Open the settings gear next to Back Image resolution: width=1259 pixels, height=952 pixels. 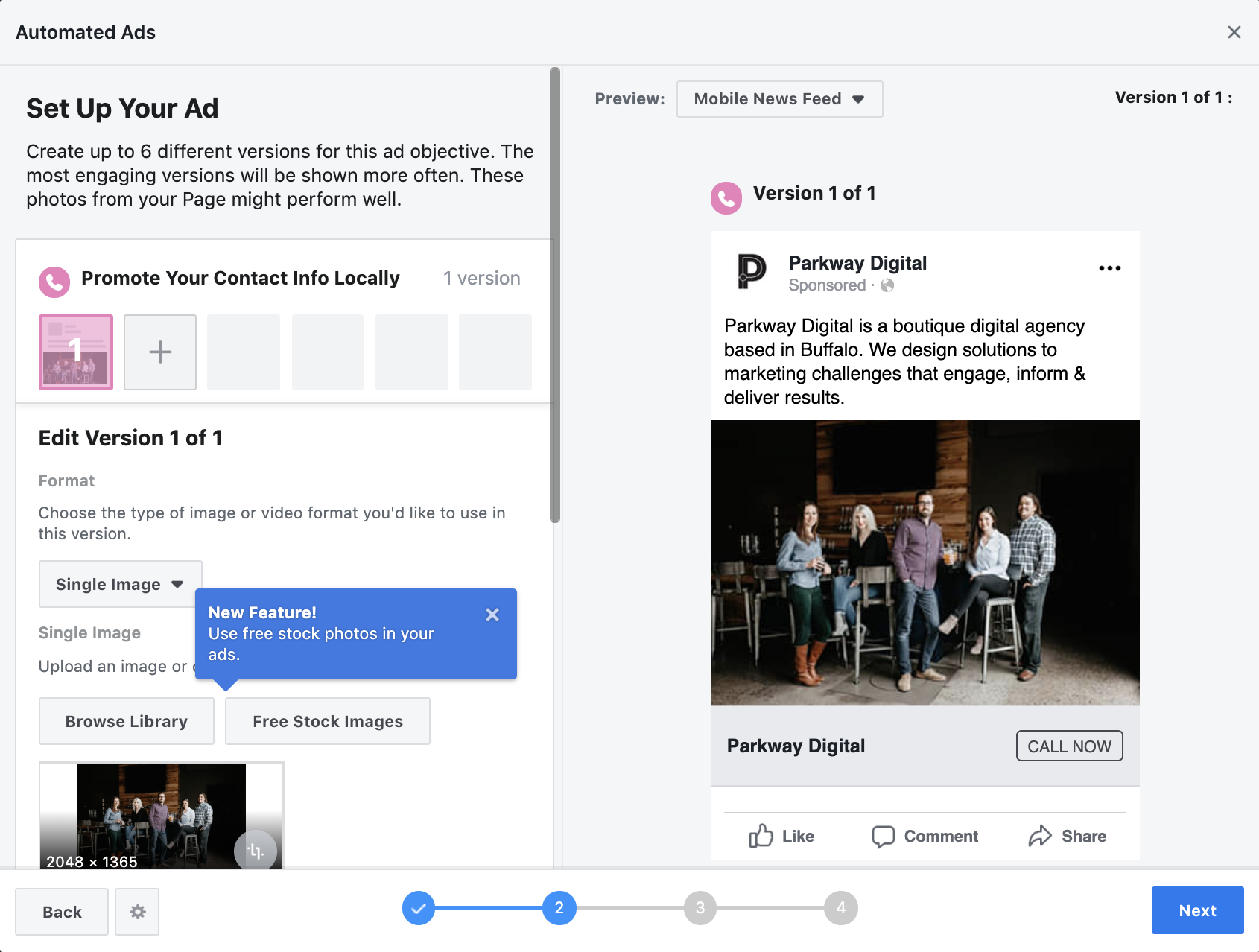tap(138, 911)
